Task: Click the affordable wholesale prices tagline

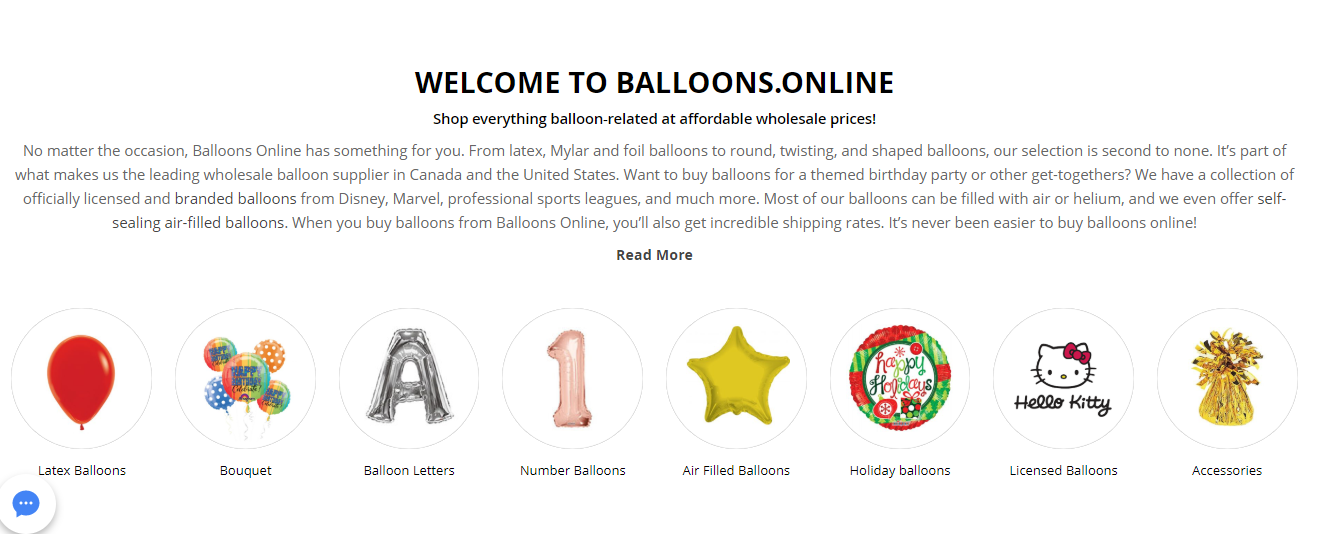Action: point(654,119)
